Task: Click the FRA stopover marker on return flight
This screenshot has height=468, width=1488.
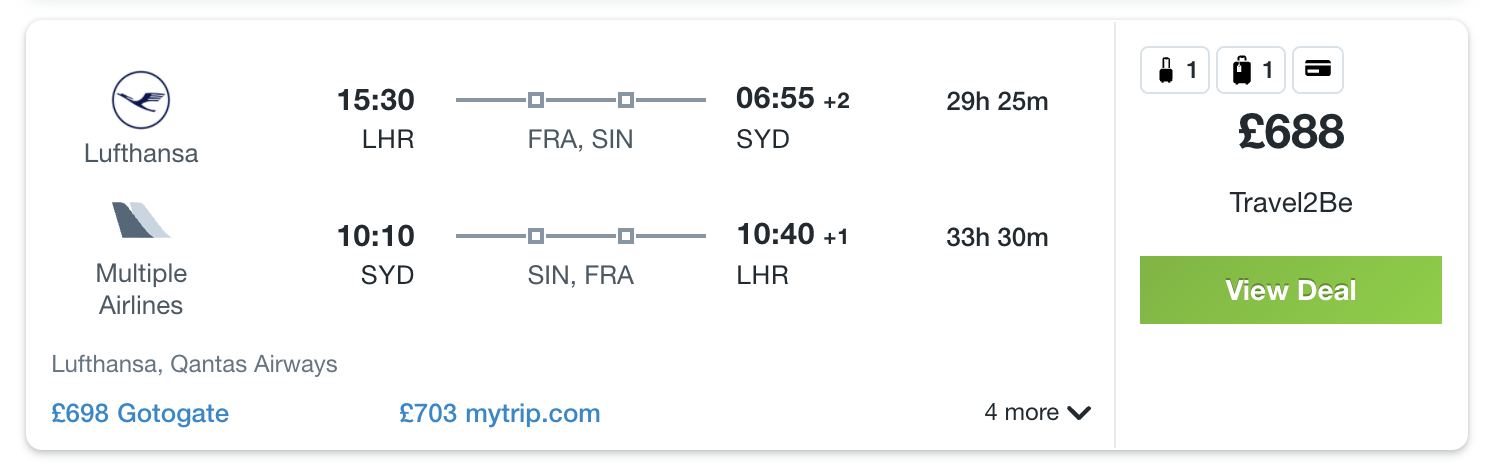Action: [625, 237]
